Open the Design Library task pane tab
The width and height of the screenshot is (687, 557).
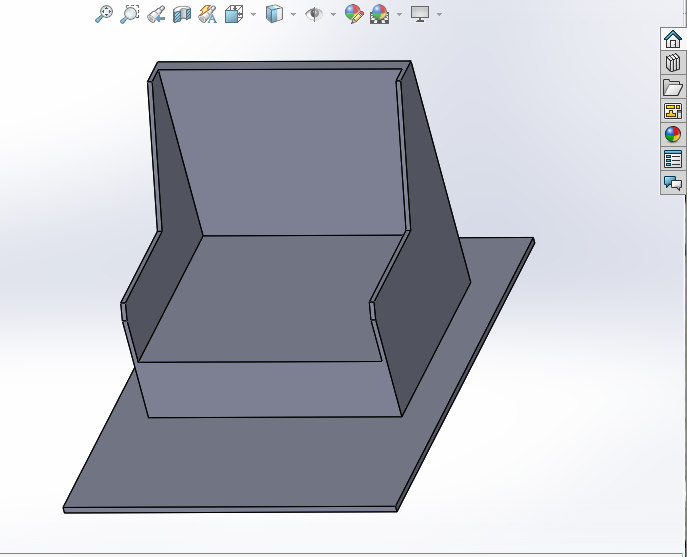673,63
